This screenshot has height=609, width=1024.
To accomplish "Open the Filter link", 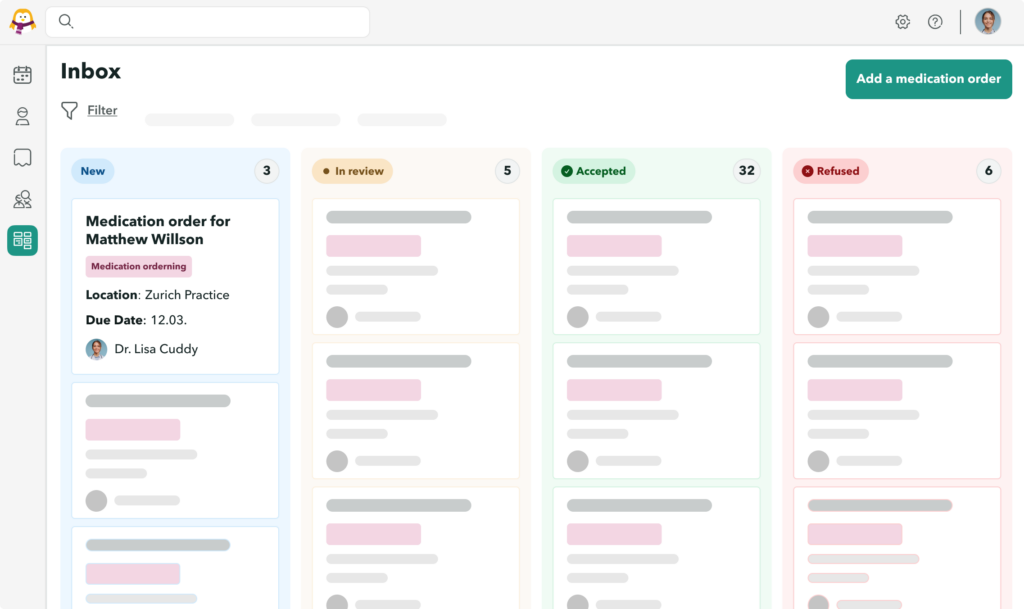I will [x=103, y=110].
